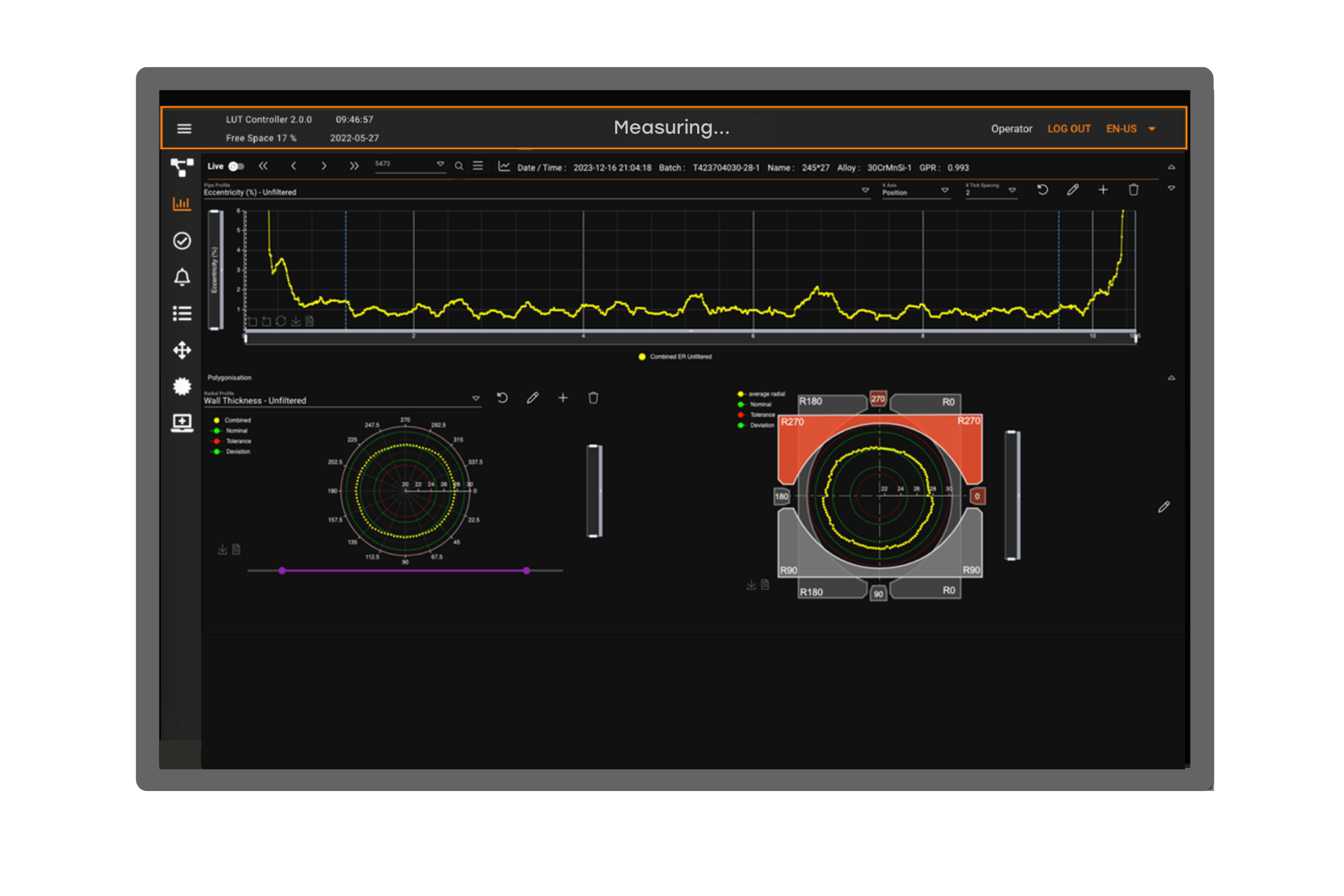Toggle the Live mode switch
Image resolution: width=1344 pixels, height=896 pixels.
[236, 167]
